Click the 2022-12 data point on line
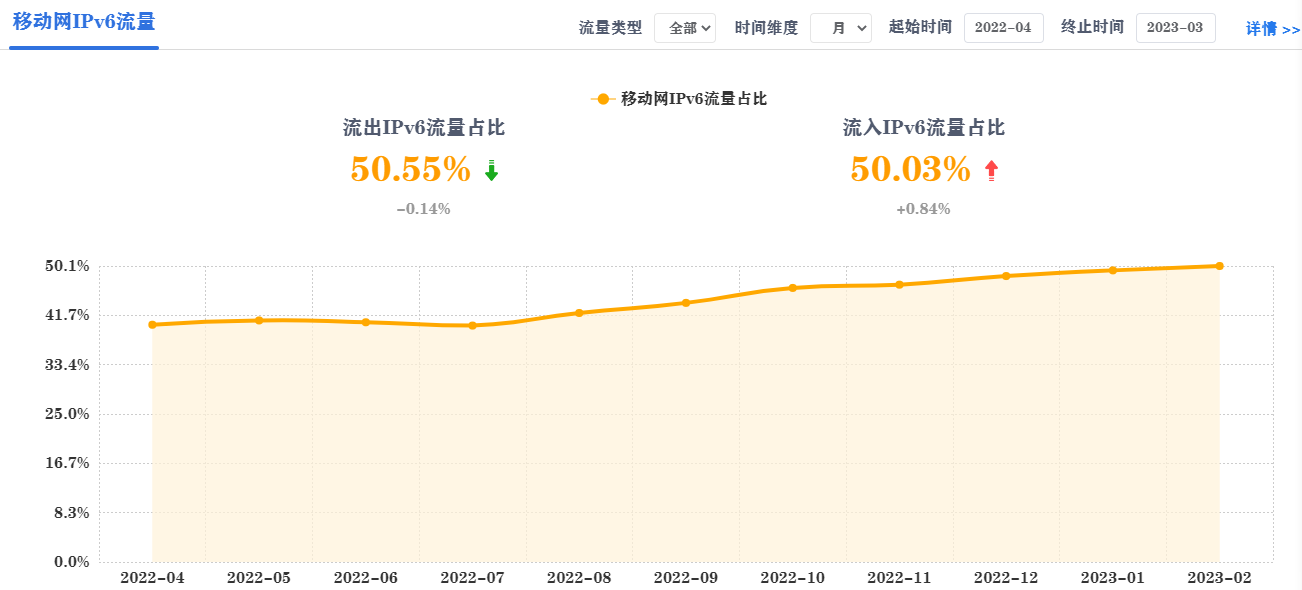The width and height of the screenshot is (1302, 590). point(1006,276)
